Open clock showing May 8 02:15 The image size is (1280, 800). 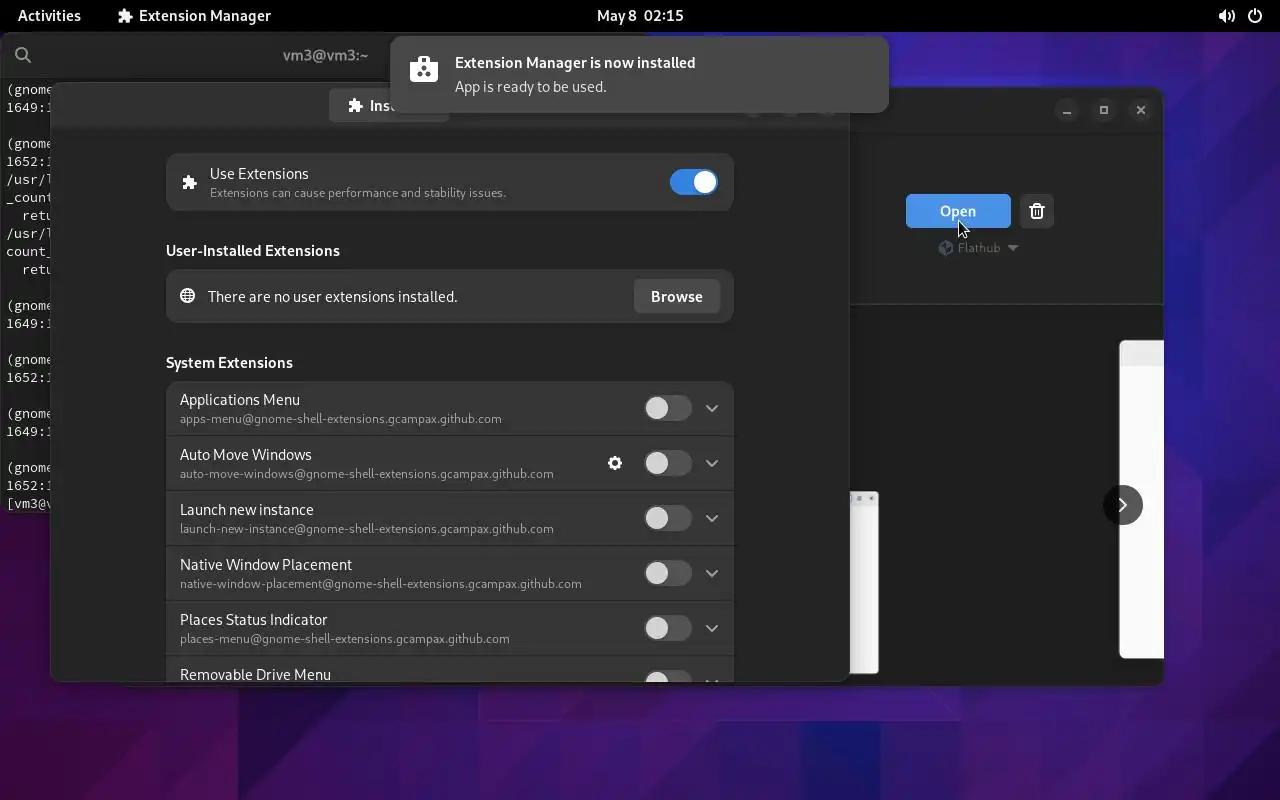640,15
